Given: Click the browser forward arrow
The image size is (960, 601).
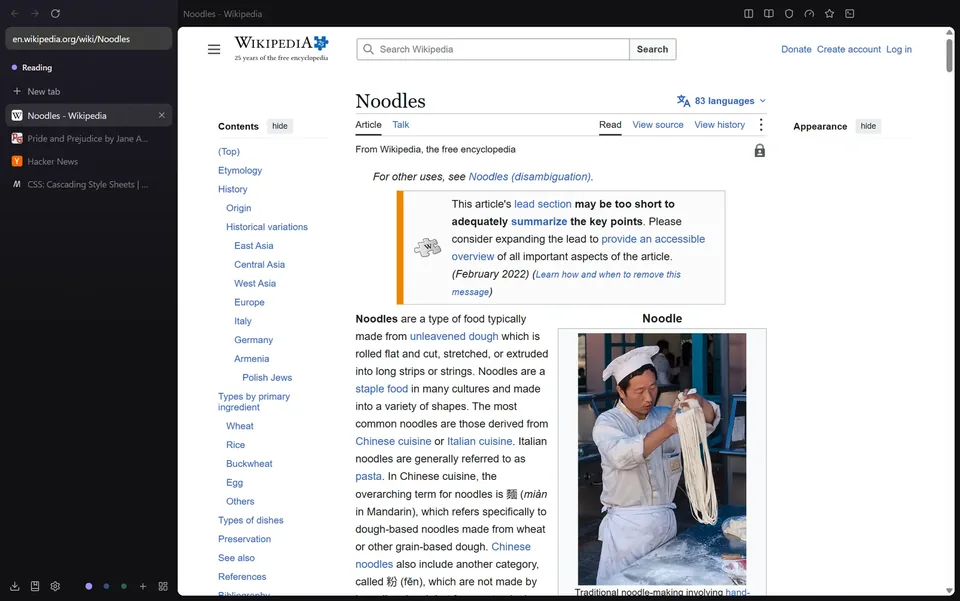Looking at the screenshot, I should coord(35,13).
